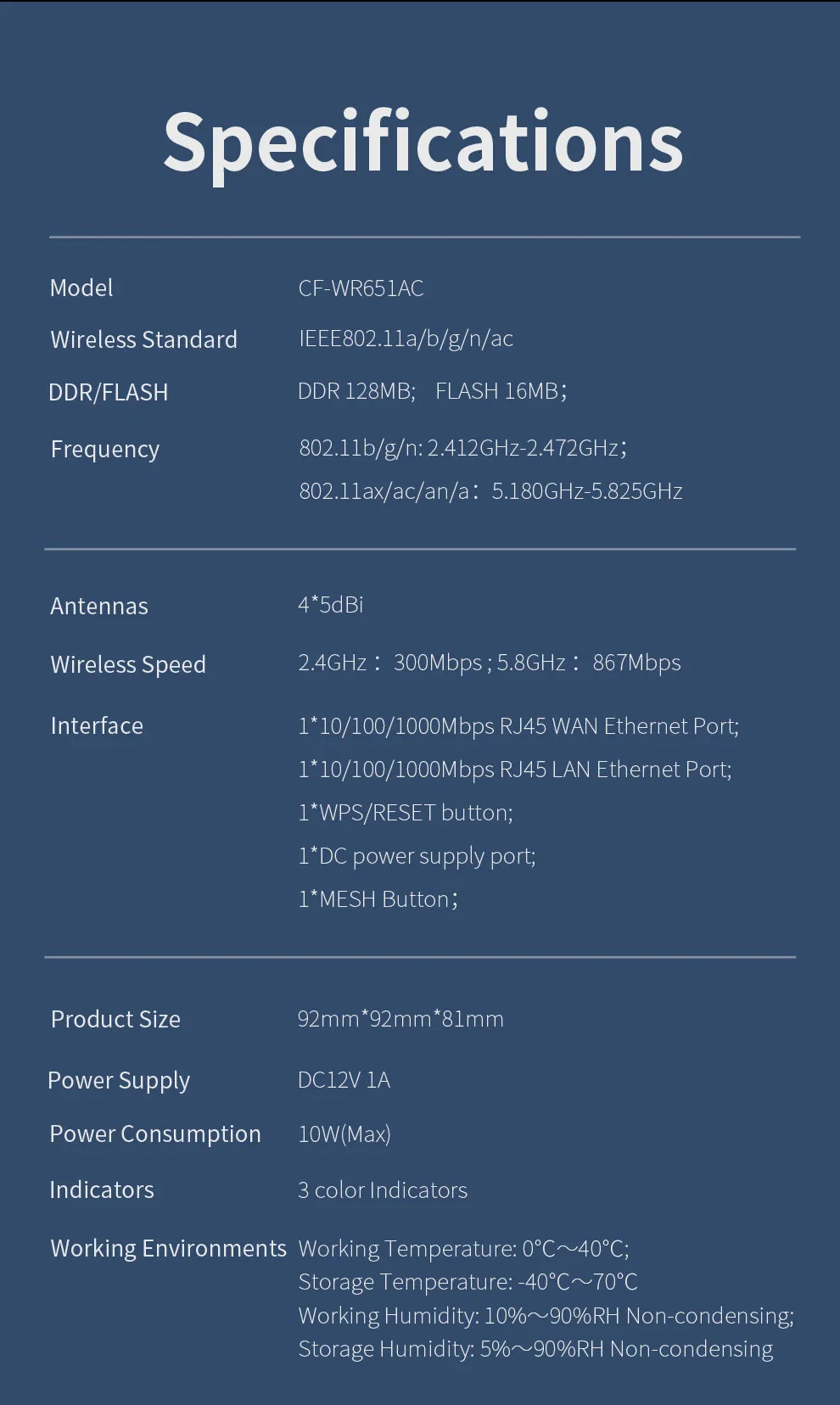
Task: Click the 4*5dBi antenna value
Action: 330,605
